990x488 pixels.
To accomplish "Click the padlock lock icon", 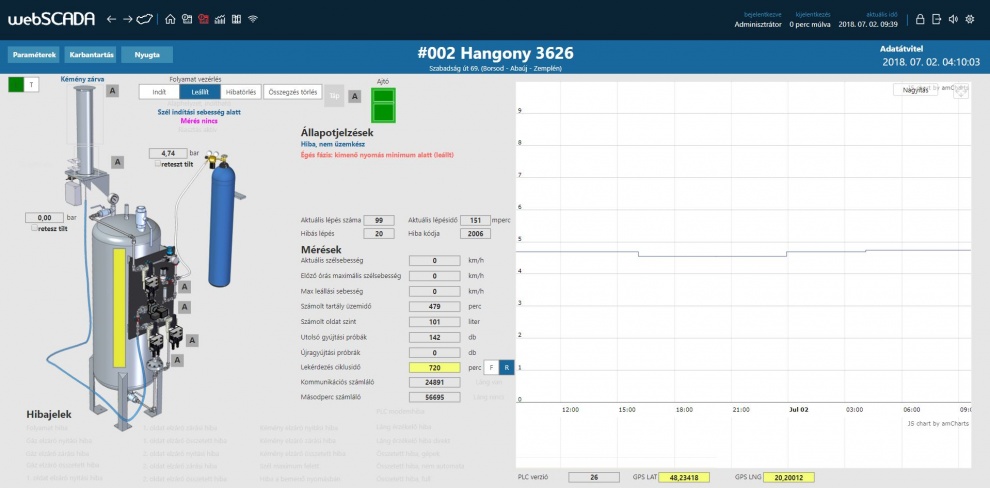I will pos(919,19).
